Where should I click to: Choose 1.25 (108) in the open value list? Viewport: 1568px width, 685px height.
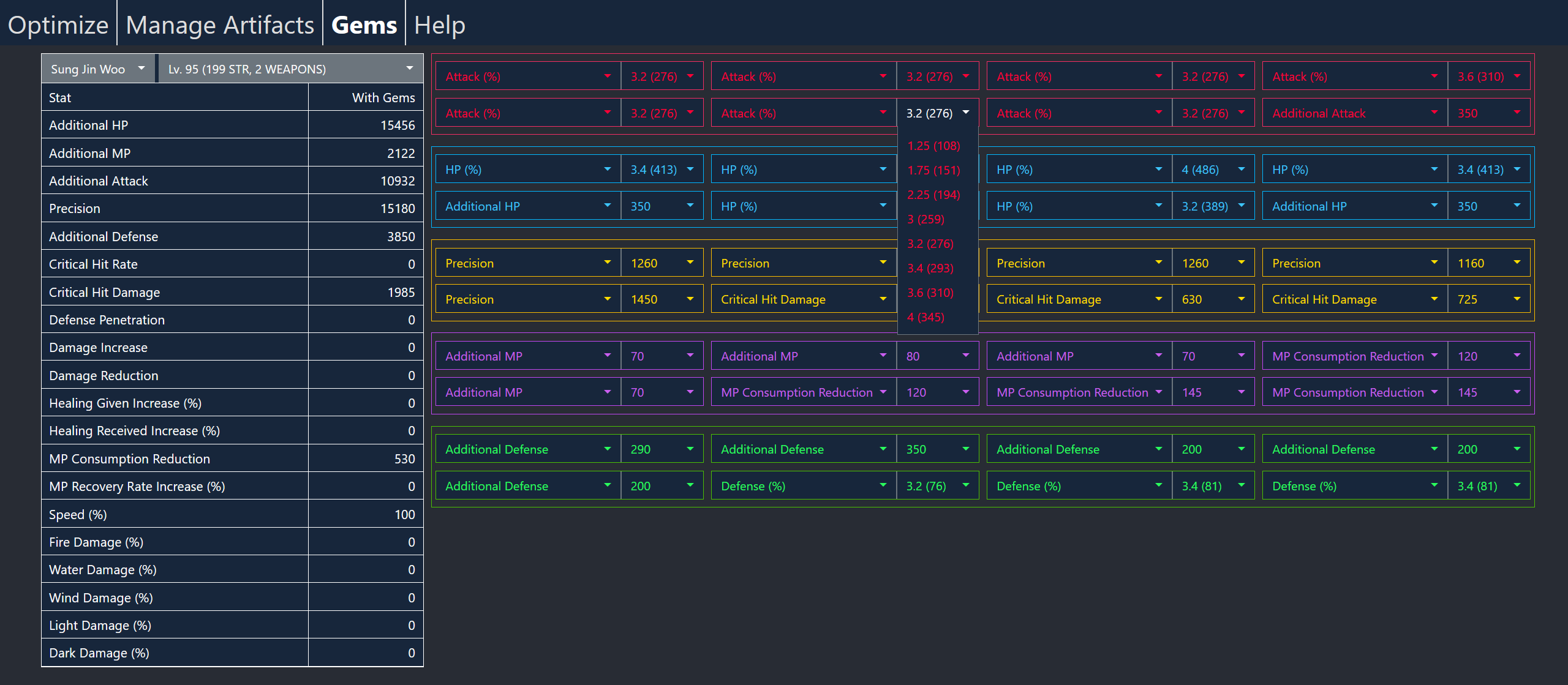(x=933, y=146)
